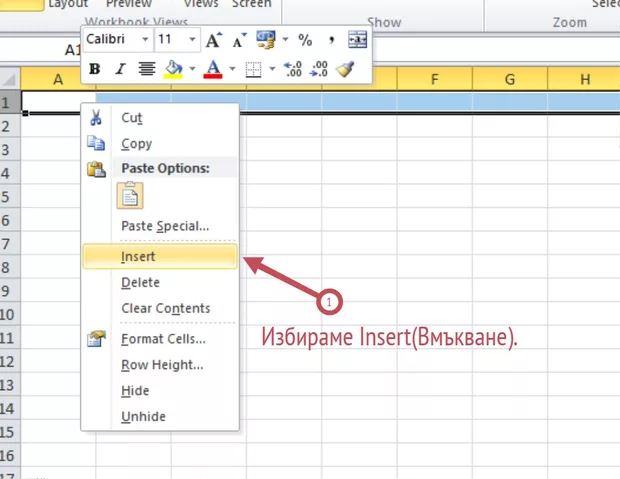
Task: Center align text via mini toolbar
Action: pyautogui.click(x=146, y=69)
